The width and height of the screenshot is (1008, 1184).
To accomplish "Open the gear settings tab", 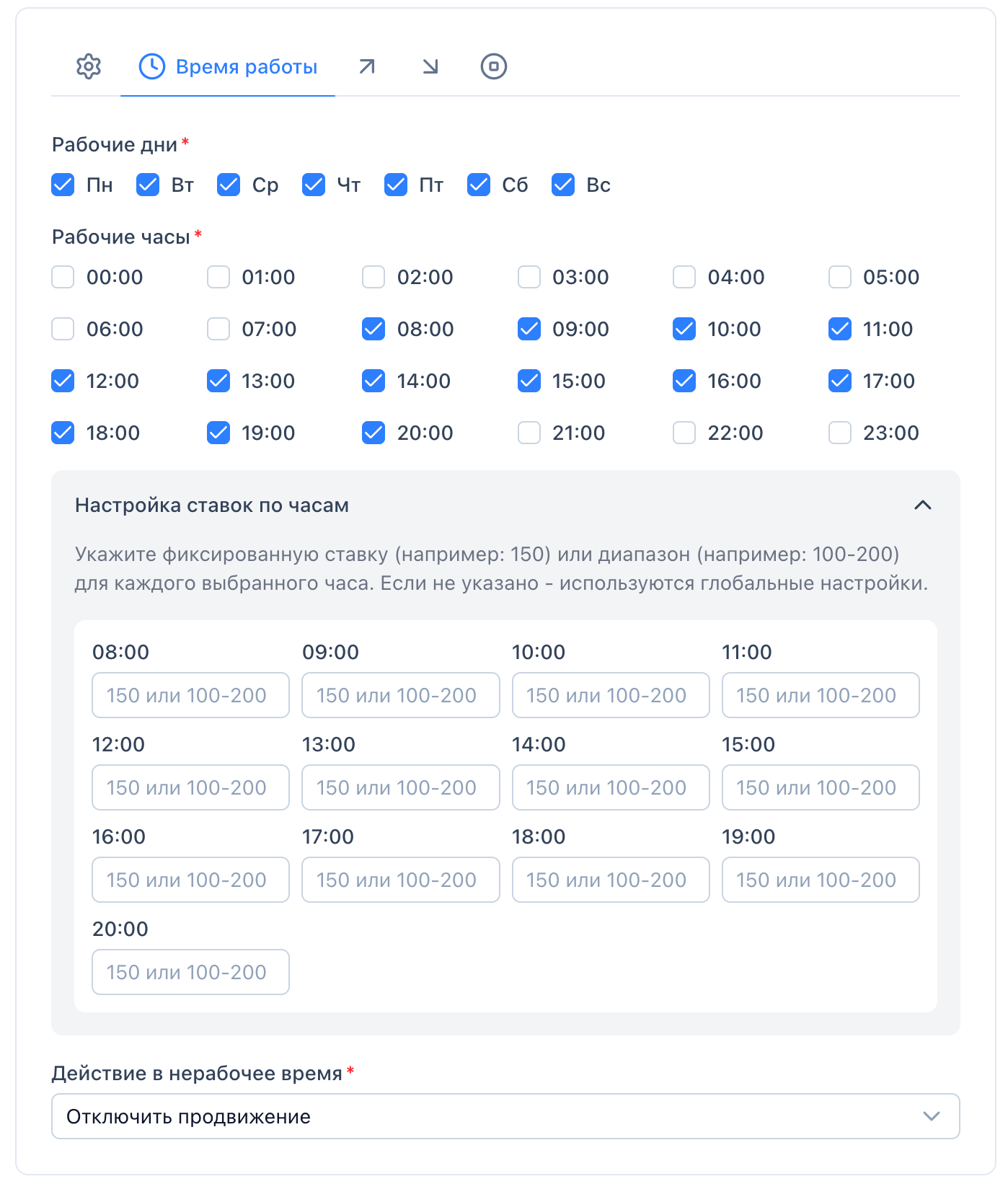I will [89, 66].
